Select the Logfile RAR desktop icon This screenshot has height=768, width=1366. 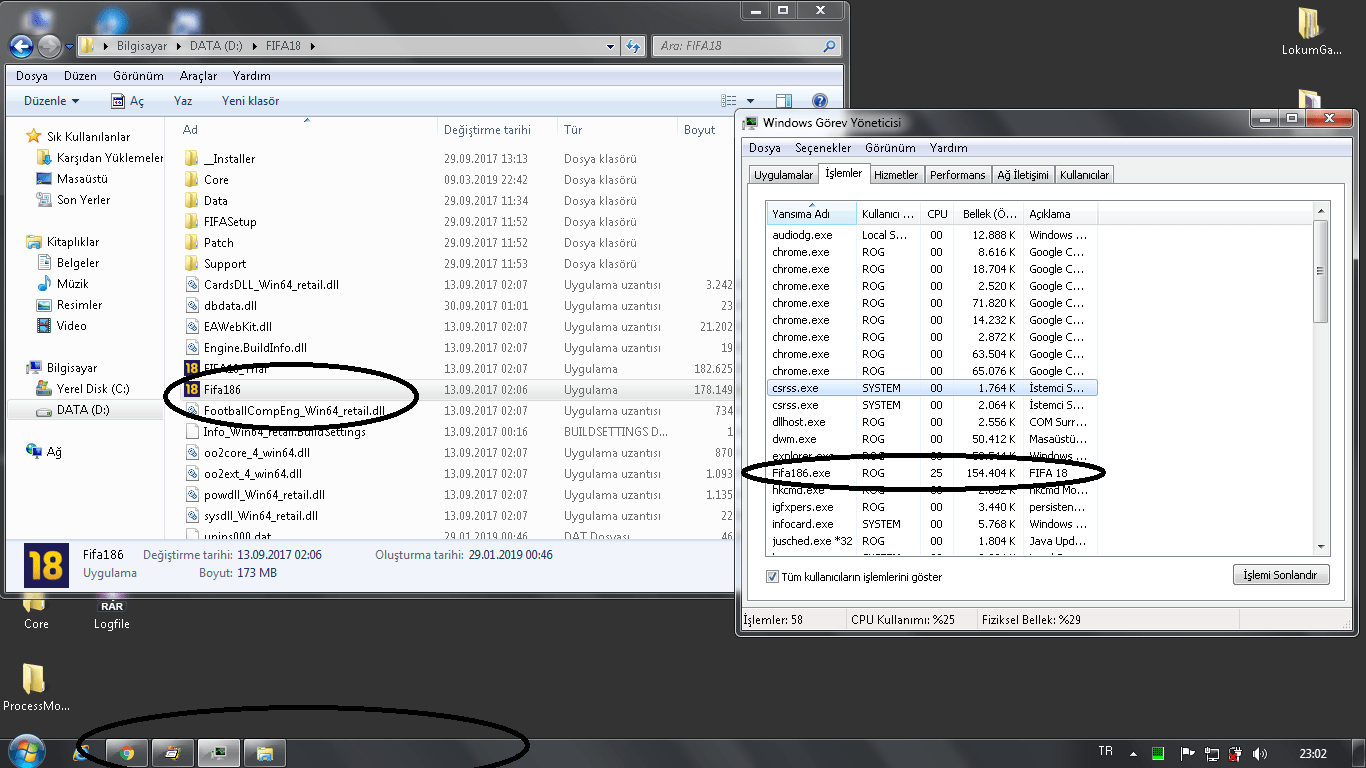111,609
